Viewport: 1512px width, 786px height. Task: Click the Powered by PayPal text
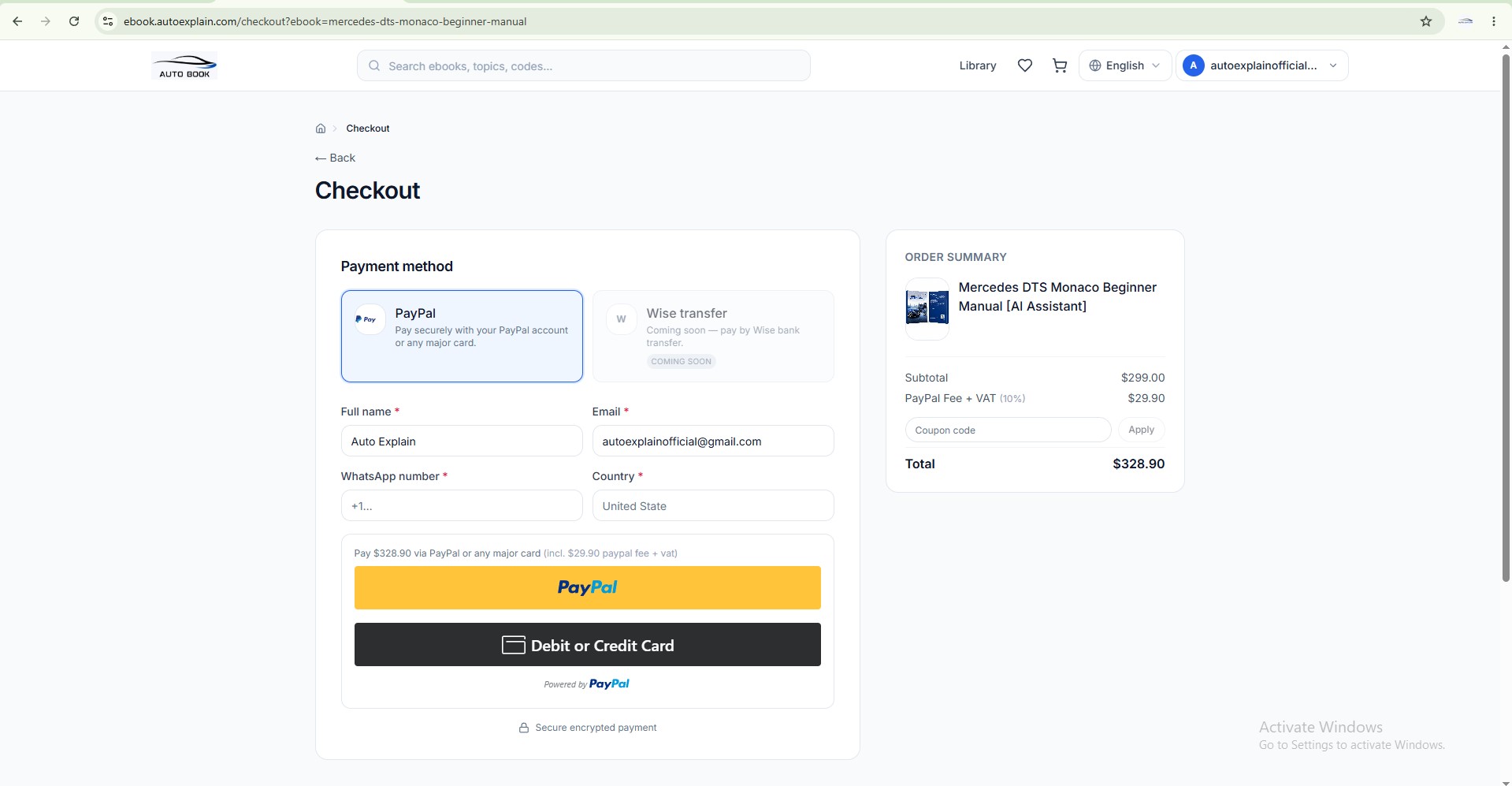coord(587,684)
